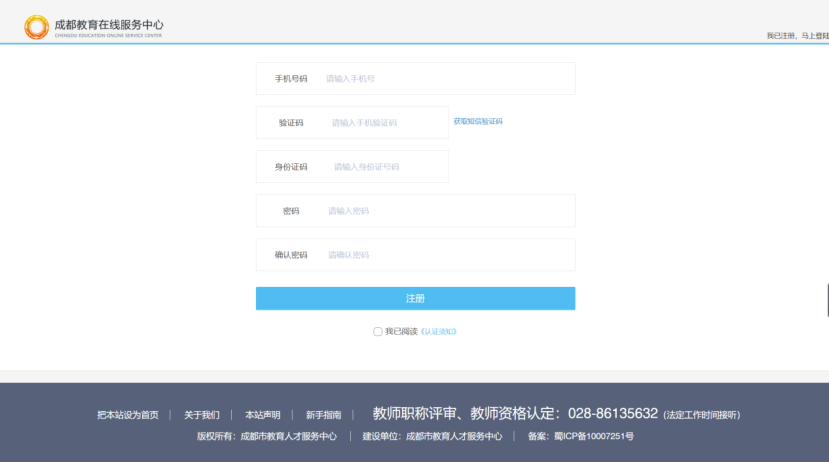
Task: Click the orange Chengdu Education logo icon
Action: coord(36,27)
